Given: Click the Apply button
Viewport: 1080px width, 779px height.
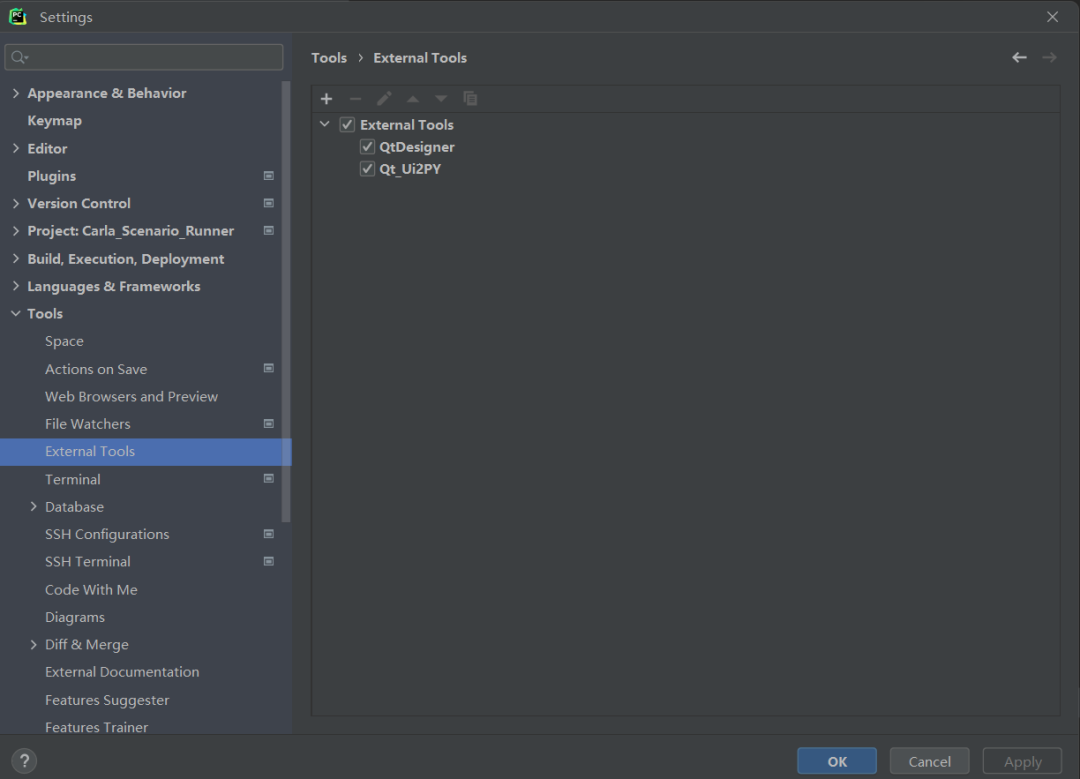Looking at the screenshot, I should pos(1022,761).
